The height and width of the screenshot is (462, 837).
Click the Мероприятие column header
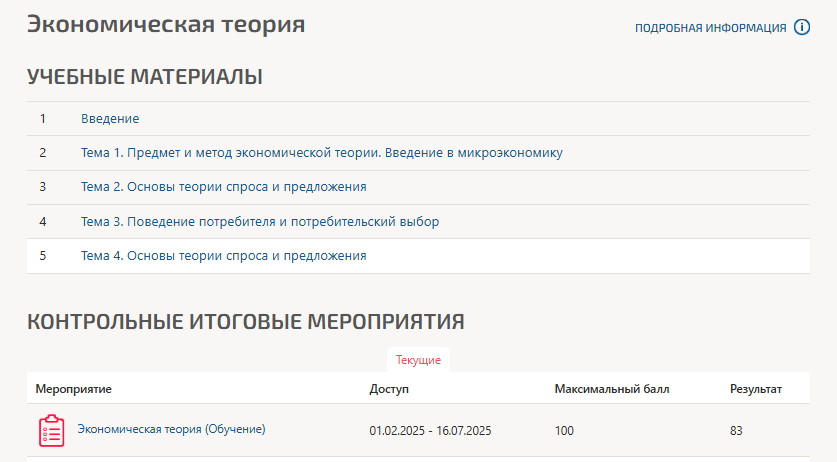(x=73, y=388)
